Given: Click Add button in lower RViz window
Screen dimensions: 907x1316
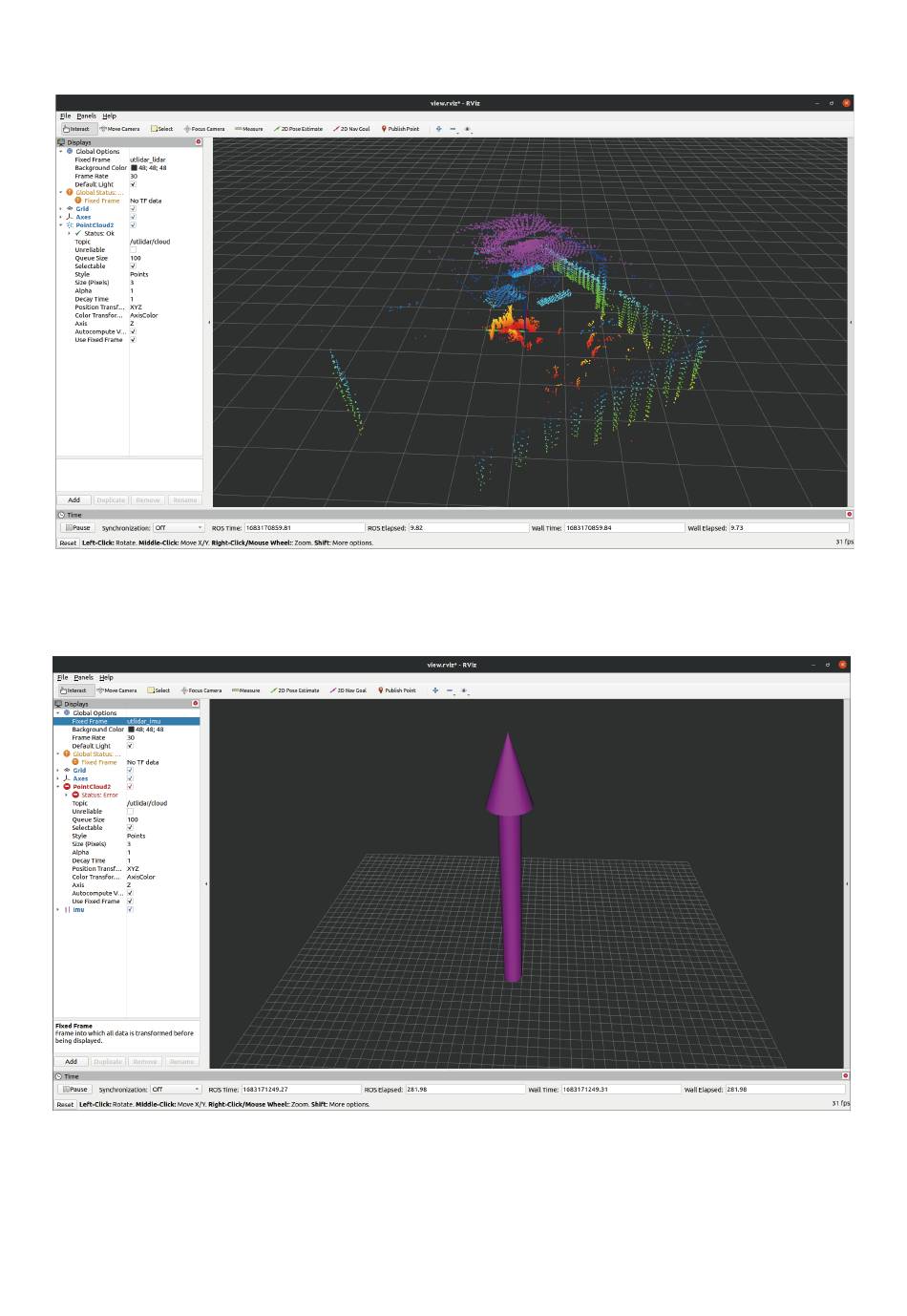Looking at the screenshot, I should (x=71, y=1062).
